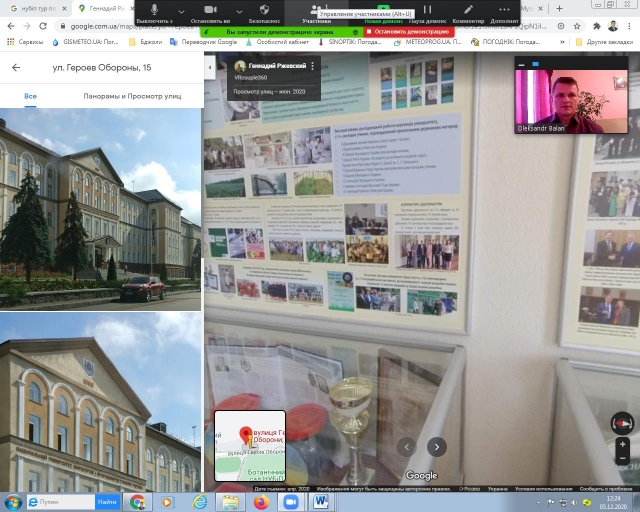The height and width of the screenshot is (512, 640).
Task: Go to the next panorama
Action: pyautogui.click(x=437, y=447)
